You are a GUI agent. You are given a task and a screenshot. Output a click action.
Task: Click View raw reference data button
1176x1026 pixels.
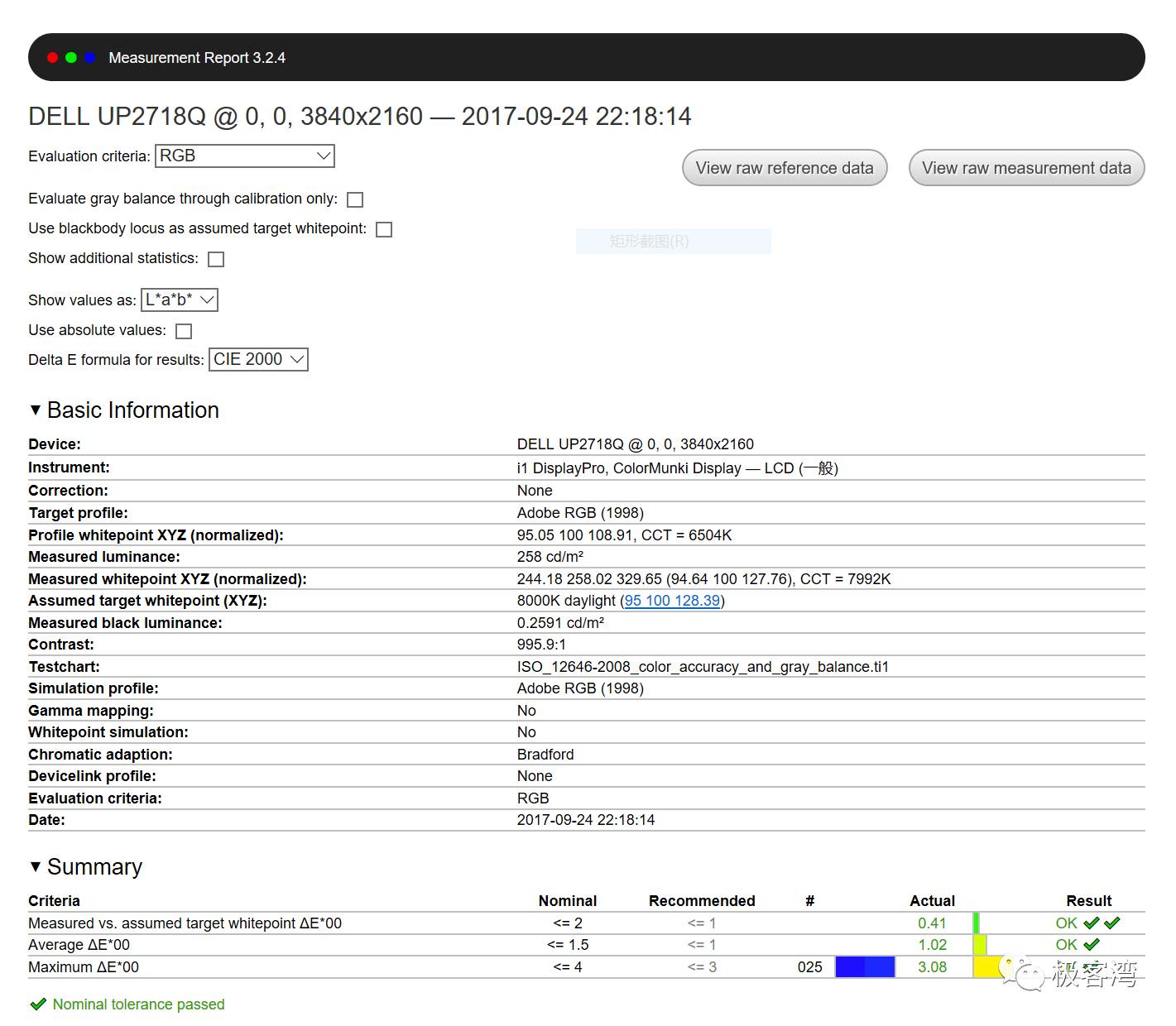click(785, 168)
